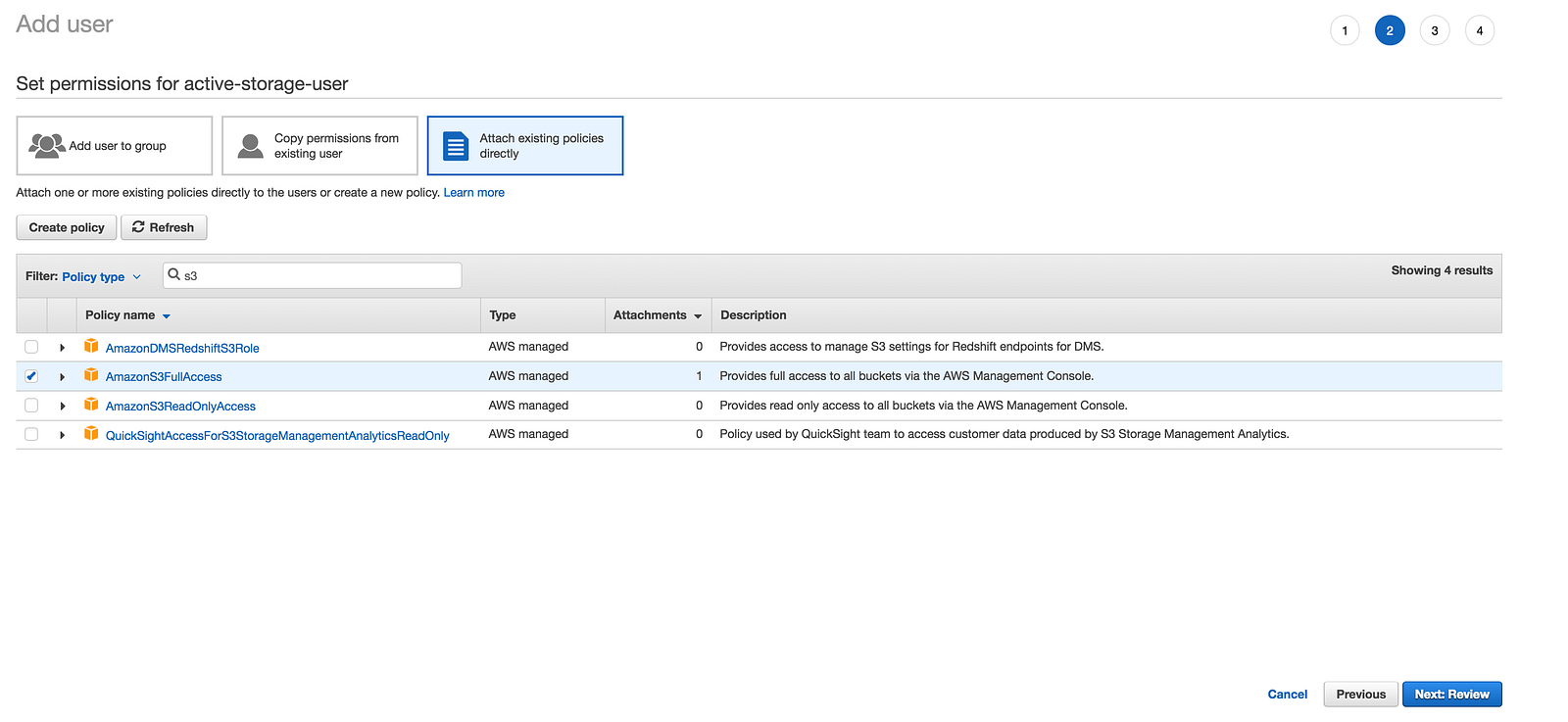Click the search magnifier icon in filter

(x=174, y=275)
